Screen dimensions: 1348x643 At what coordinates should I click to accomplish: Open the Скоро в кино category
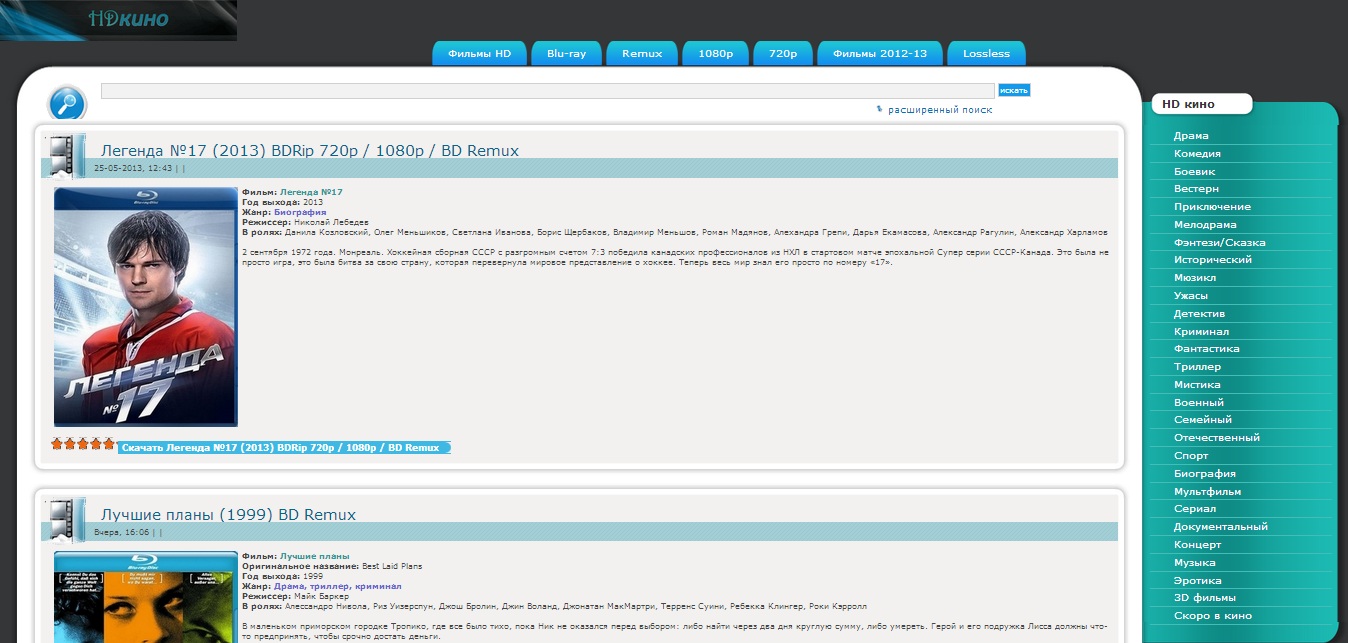click(1213, 616)
